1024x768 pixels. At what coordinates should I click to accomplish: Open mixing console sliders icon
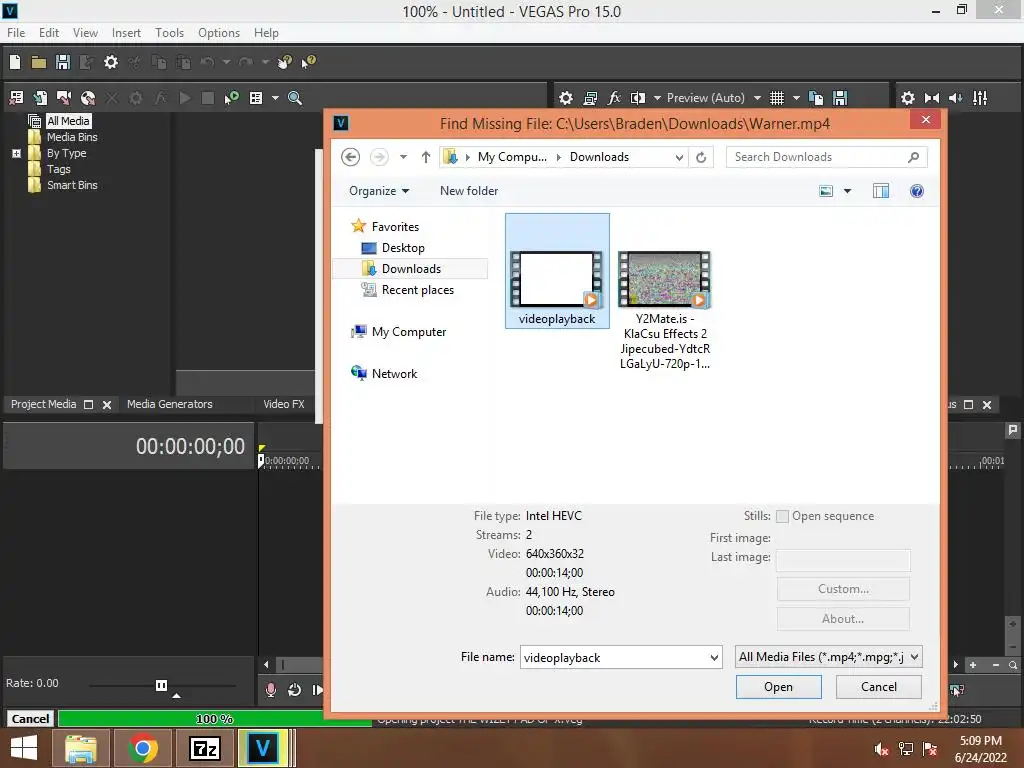tap(980, 98)
